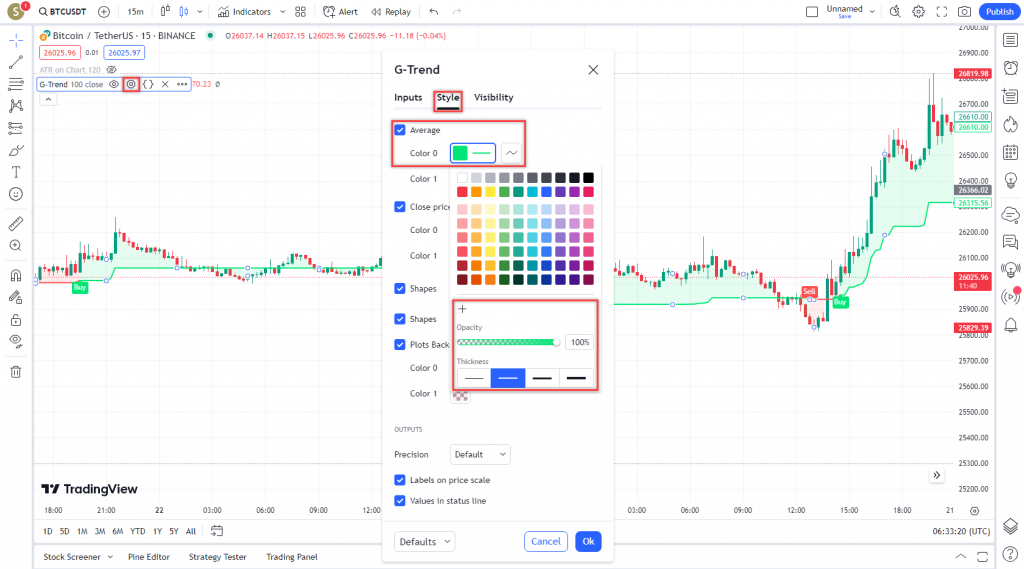Open indicator templates grid icon
The height and width of the screenshot is (569, 1024).
300,12
